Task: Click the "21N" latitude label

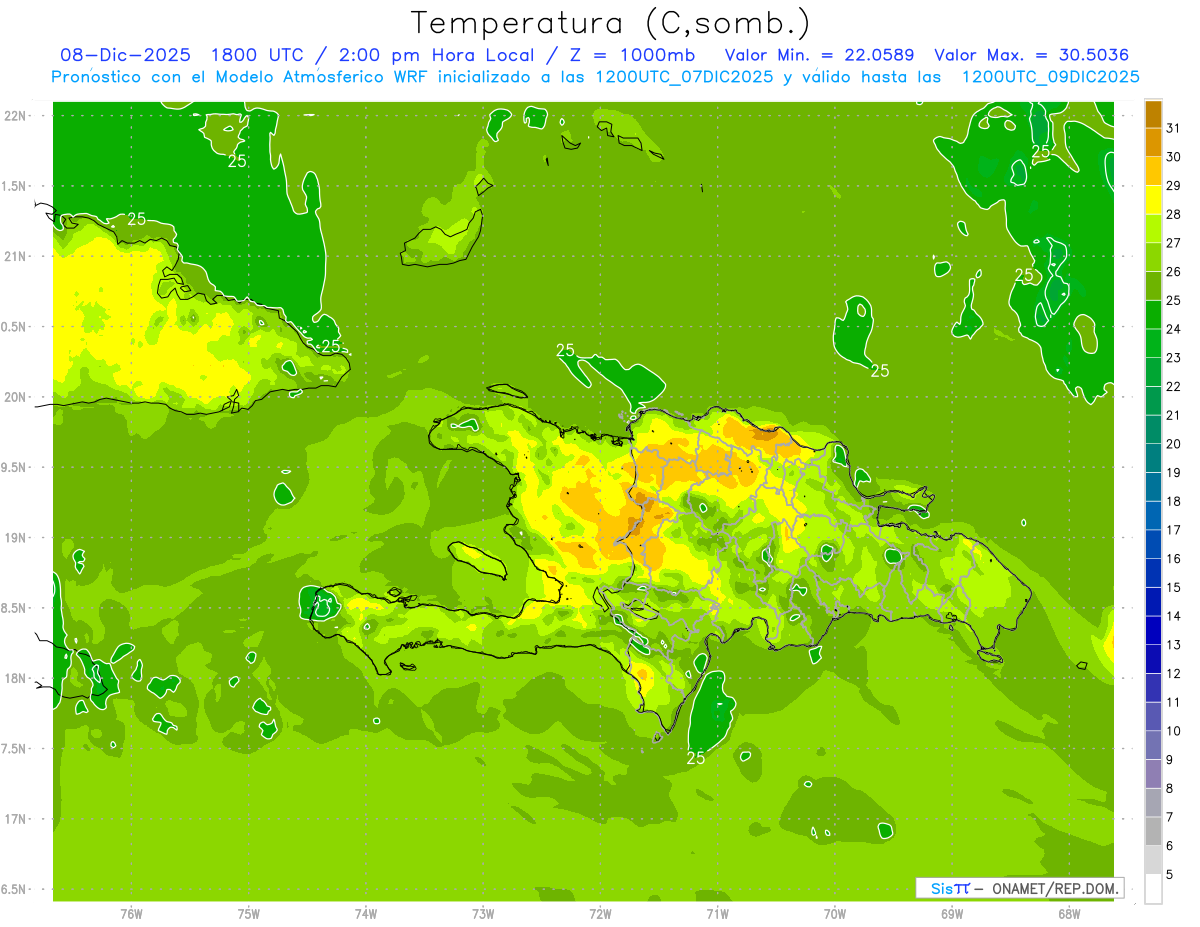Action: [16, 256]
